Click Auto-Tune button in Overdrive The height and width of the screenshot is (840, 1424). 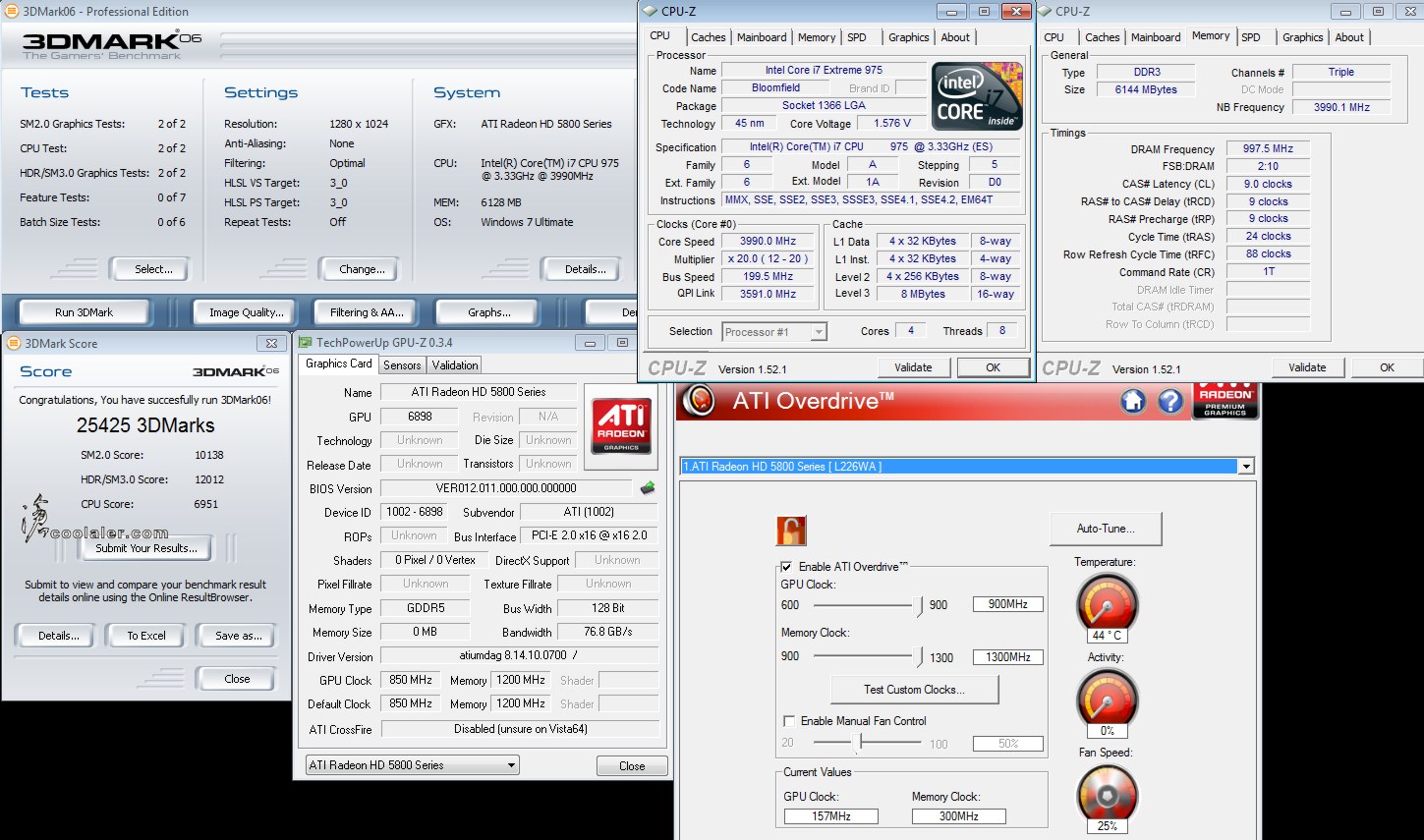pos(1106,529)
